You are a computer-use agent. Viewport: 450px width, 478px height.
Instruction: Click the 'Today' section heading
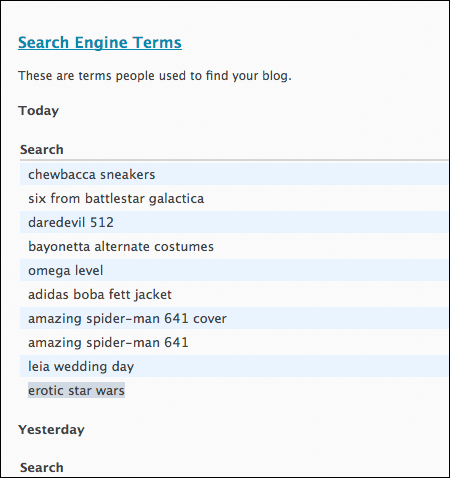tap(38, 110)
